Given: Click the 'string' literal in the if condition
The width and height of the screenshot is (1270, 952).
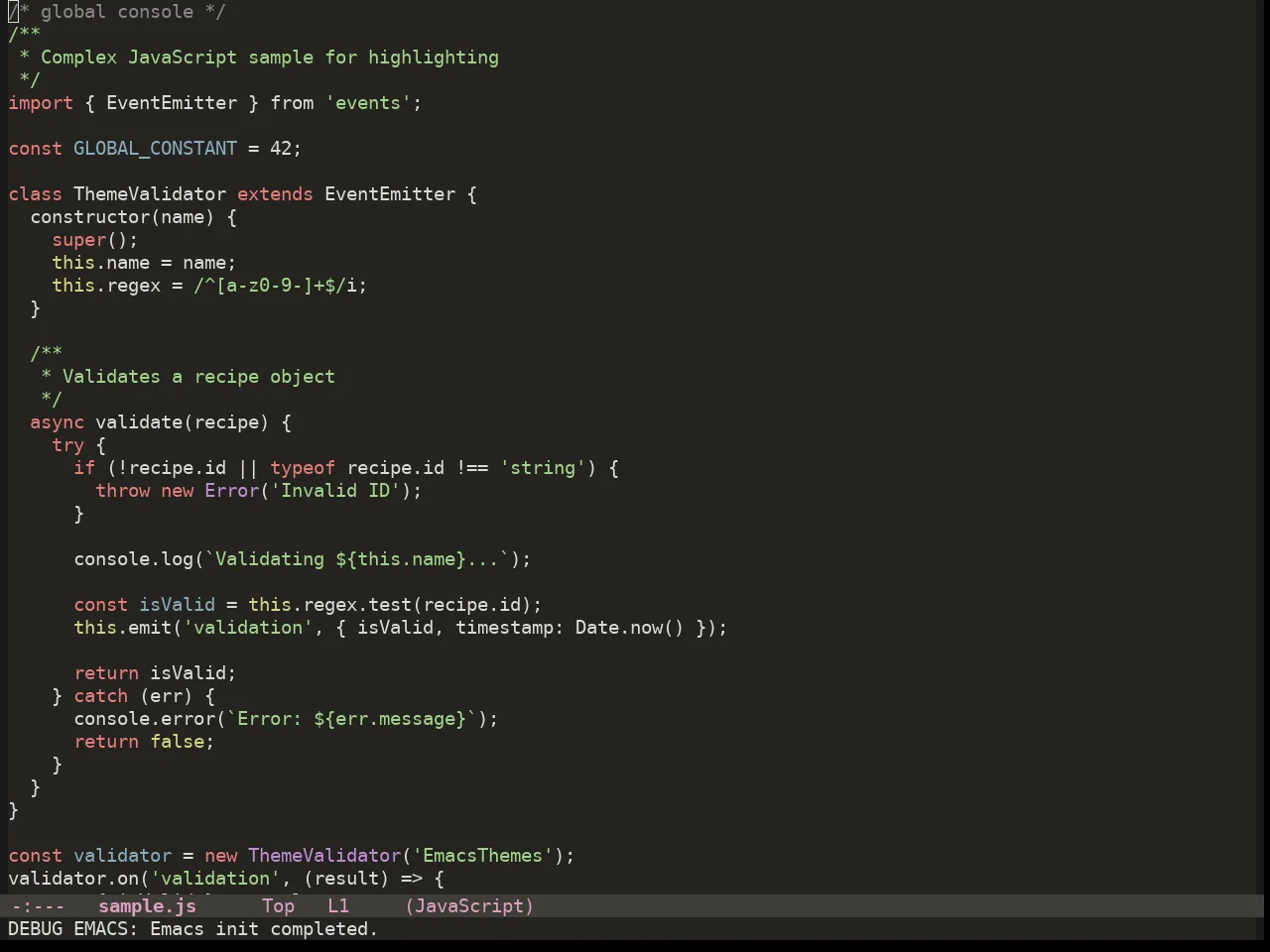Looking at the screenshot, I should [x=543, y=468].
